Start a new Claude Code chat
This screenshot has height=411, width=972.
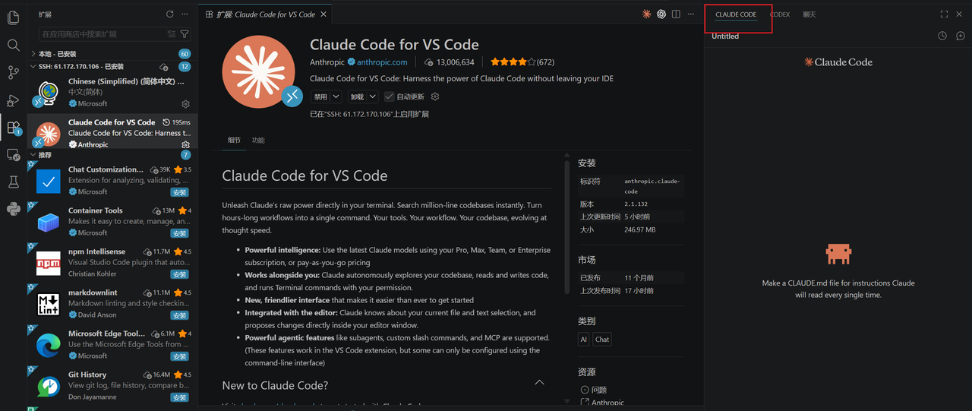(x=960, y=36)
